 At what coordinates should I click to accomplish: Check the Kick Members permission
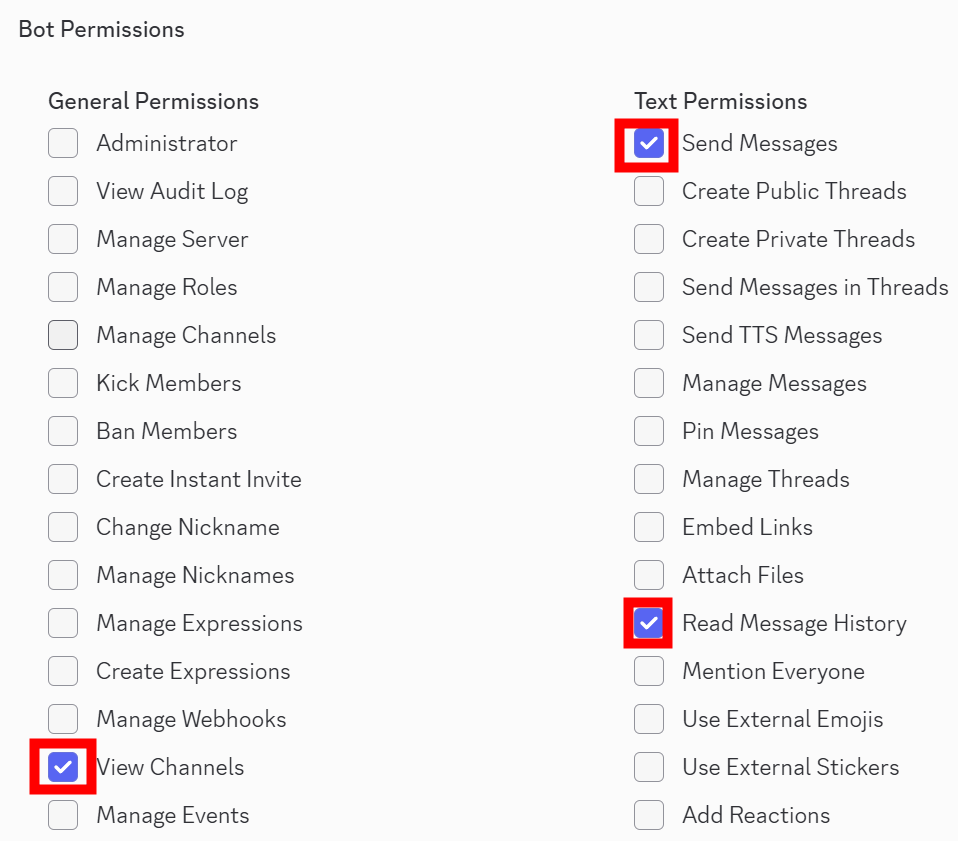pos(63,384)
